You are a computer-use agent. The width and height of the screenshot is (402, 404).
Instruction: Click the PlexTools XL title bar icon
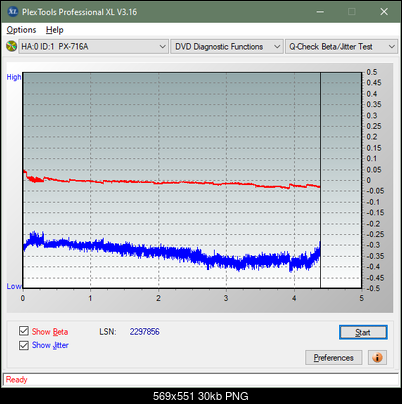click(x=12, y=12)
